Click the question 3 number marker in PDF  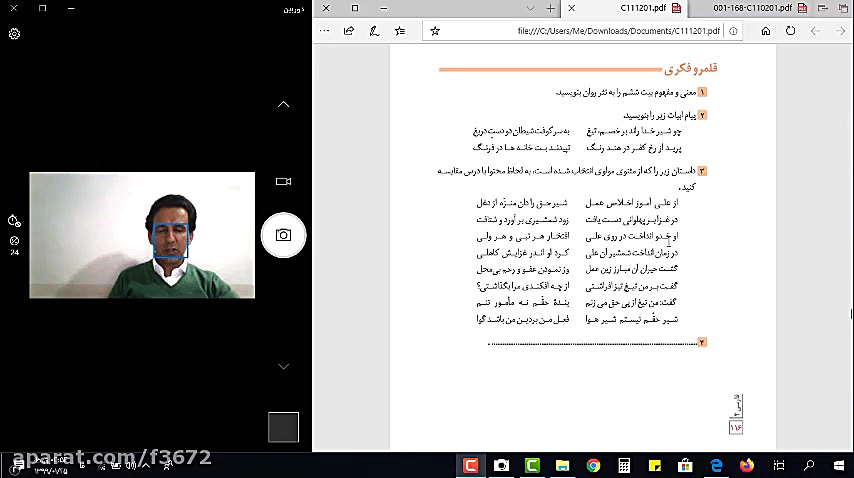pos(703,171)
